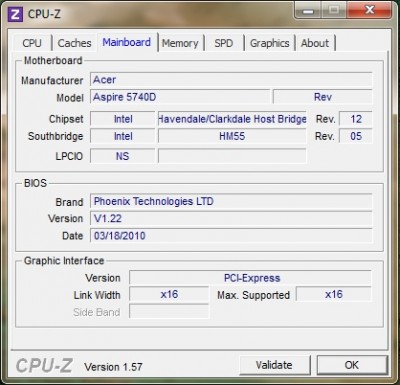Click the LPCIO label

(x=69, y=156)
